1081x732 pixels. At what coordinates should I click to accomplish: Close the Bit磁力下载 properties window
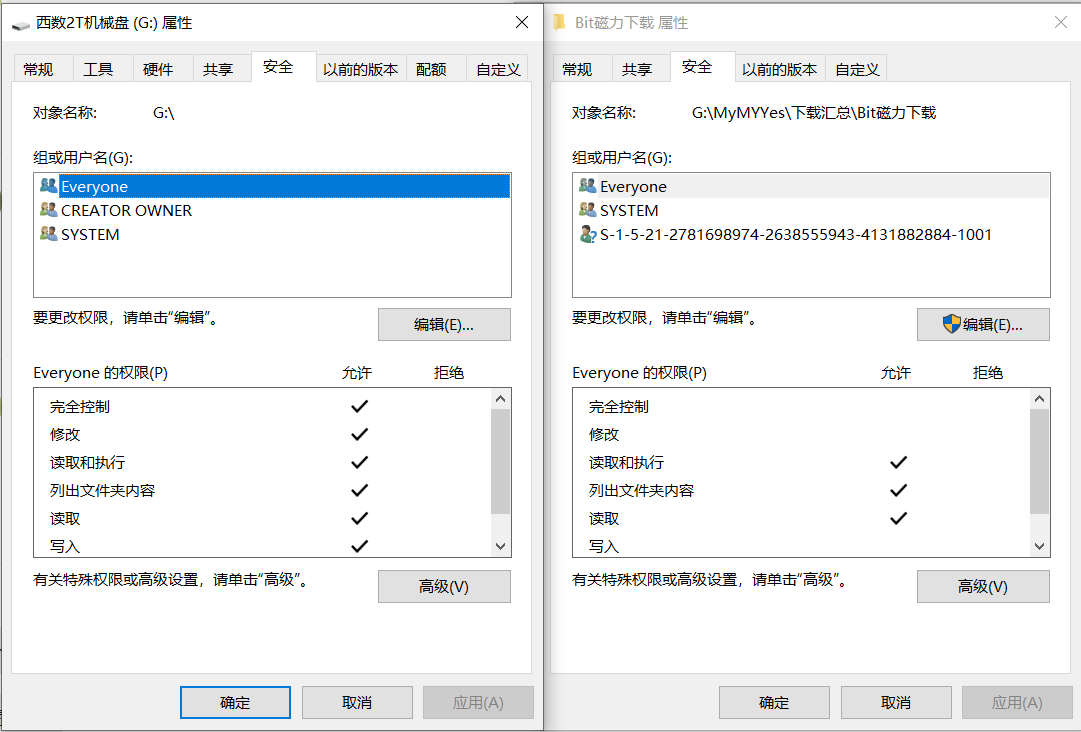(x=1061, y=22)
